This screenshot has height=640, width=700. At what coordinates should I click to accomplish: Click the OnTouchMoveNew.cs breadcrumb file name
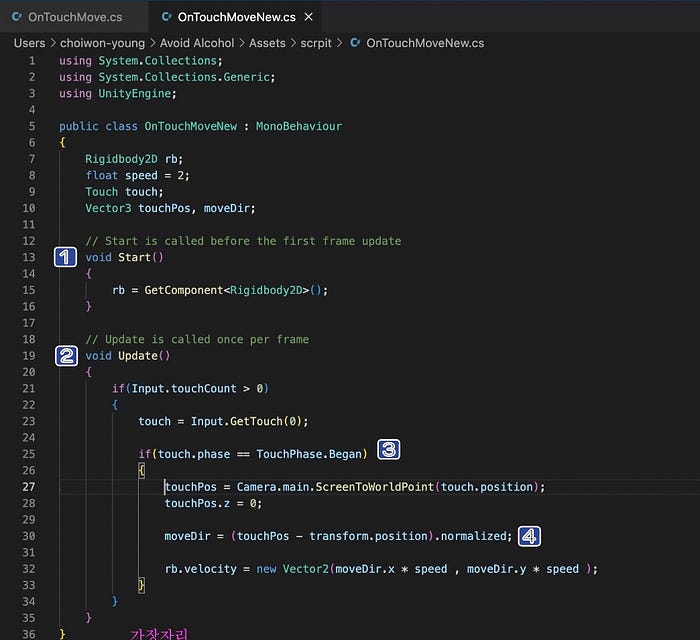pos(425,43)
